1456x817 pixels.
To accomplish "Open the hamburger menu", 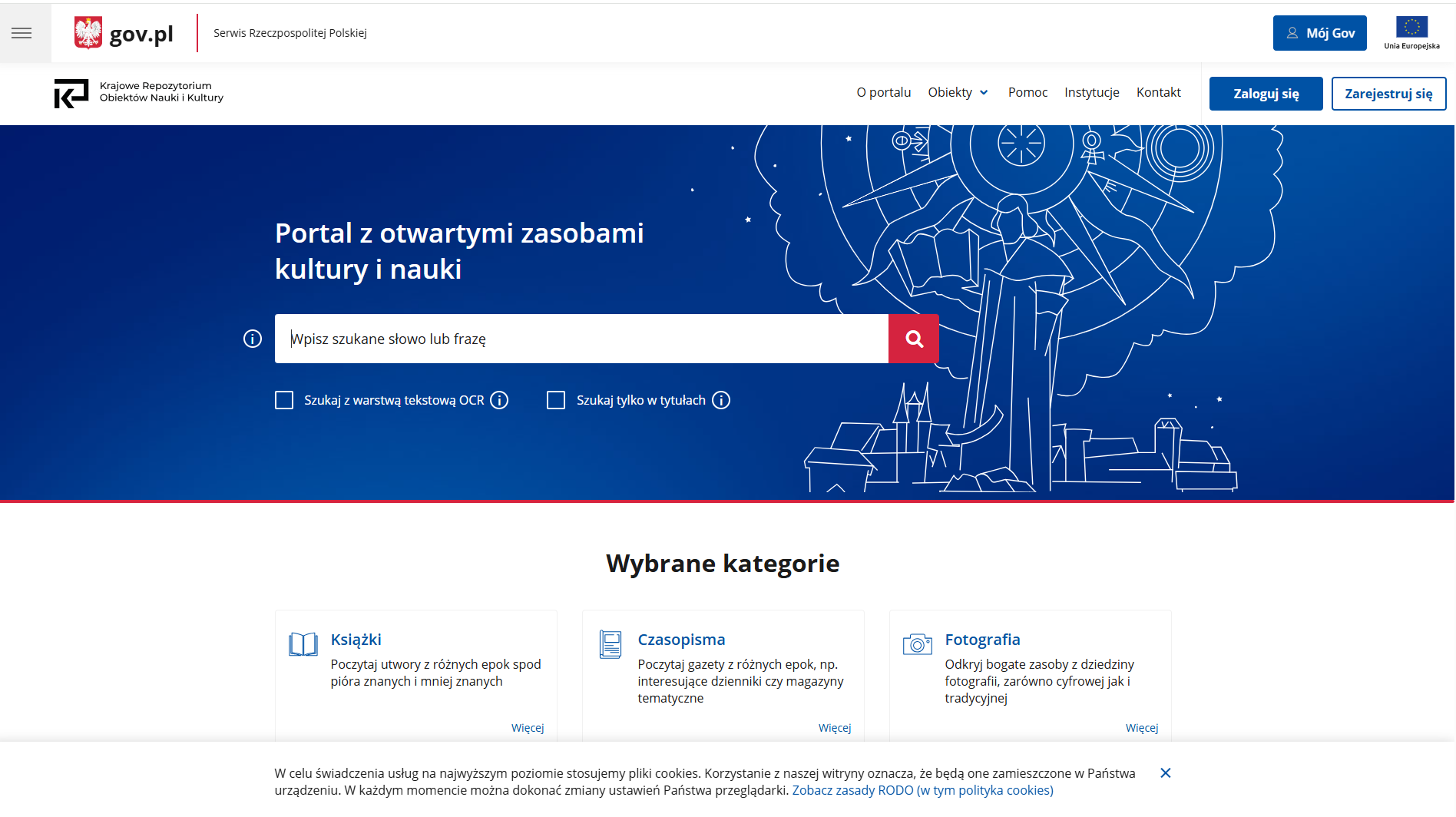I will (22, 32).
